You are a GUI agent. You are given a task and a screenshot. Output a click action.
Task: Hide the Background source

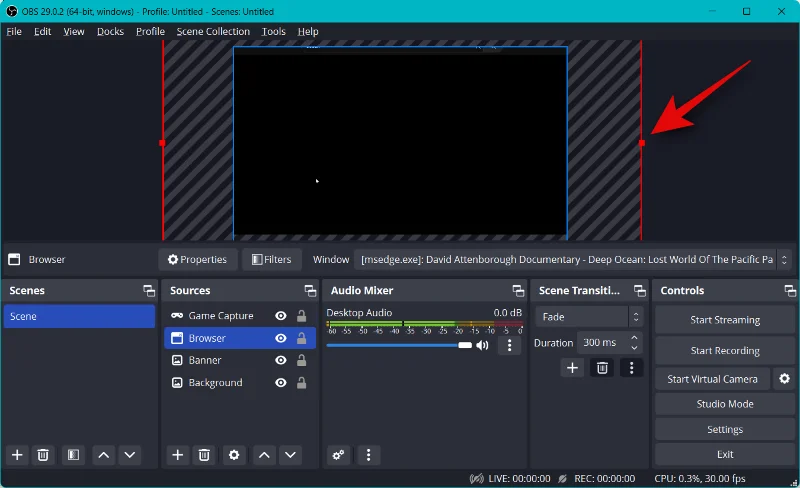(x=281, y=383)
